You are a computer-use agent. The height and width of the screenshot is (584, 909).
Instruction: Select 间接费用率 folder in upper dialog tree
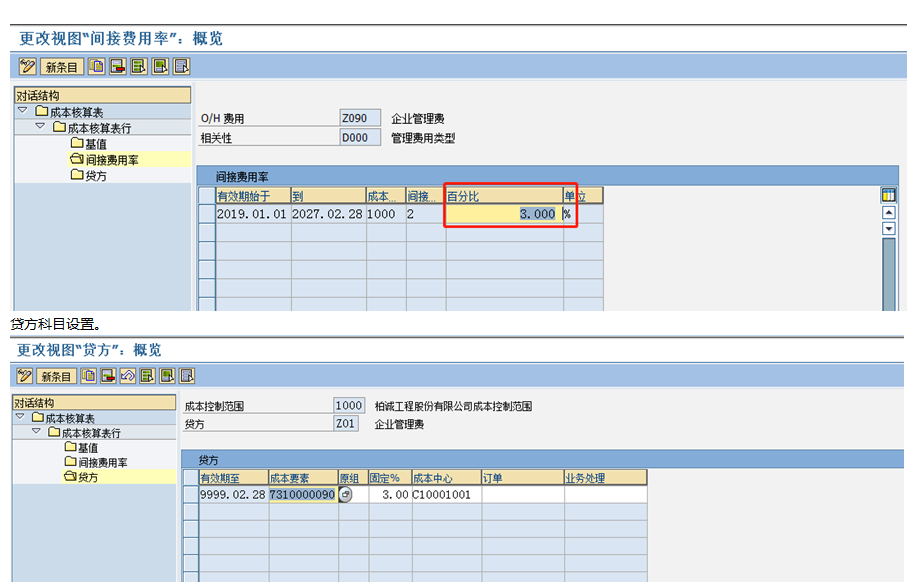[x=104, y=159]
